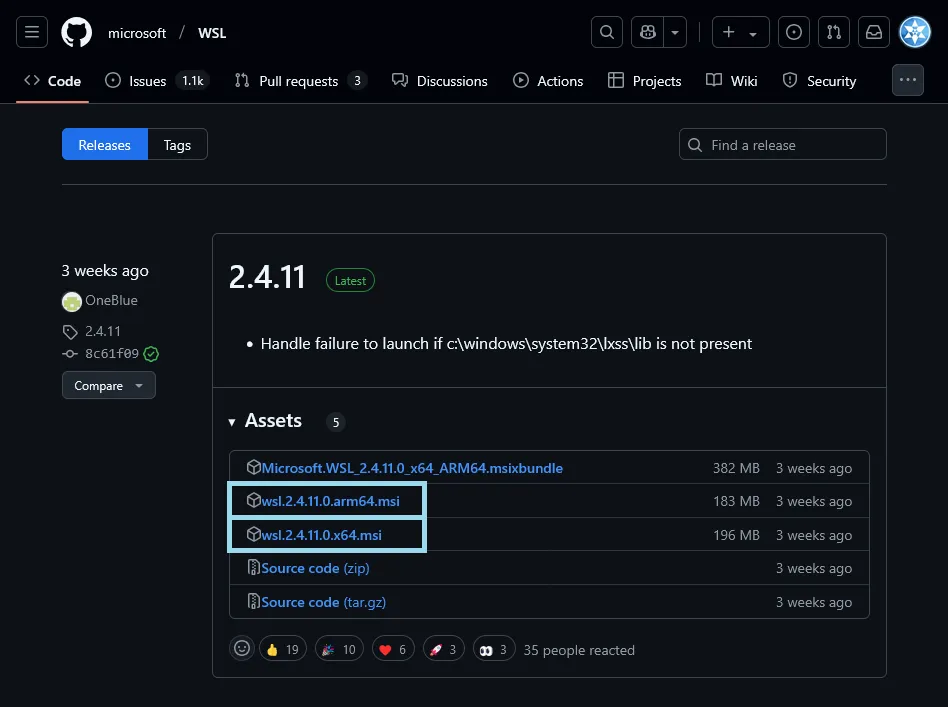This screenshot has height=707, width=948.
Task: Click the pull requests count 3
Action: click(x=357, y=81)
